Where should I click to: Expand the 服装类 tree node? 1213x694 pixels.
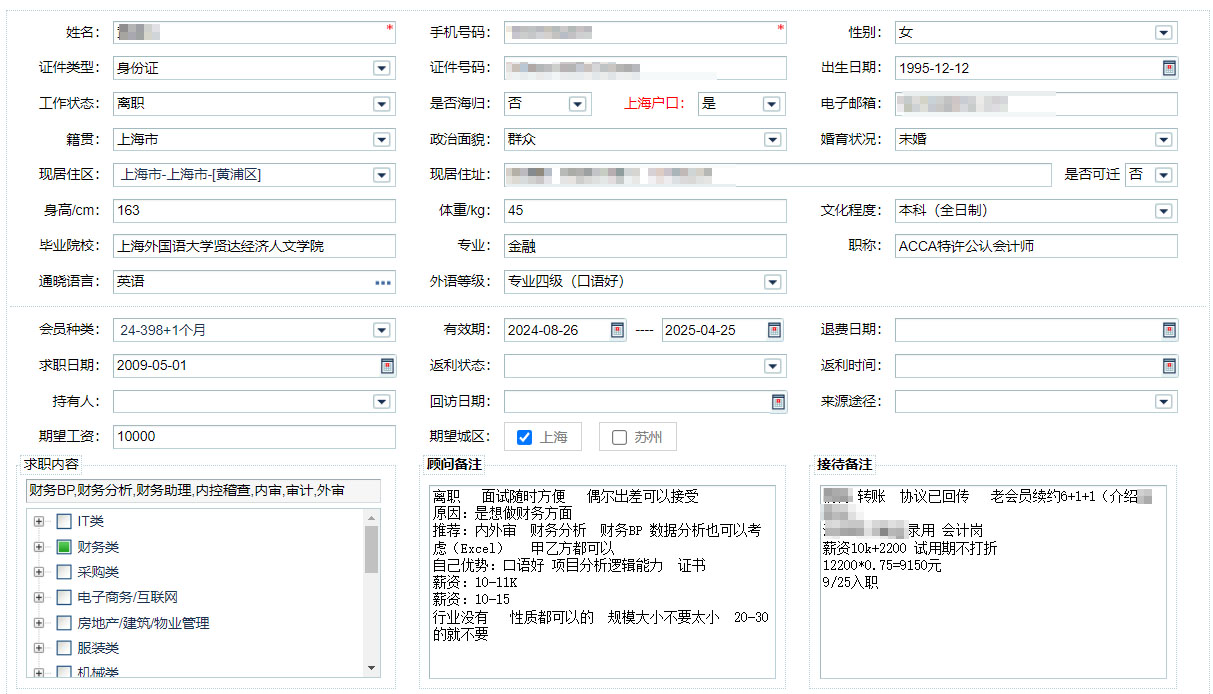39,648
